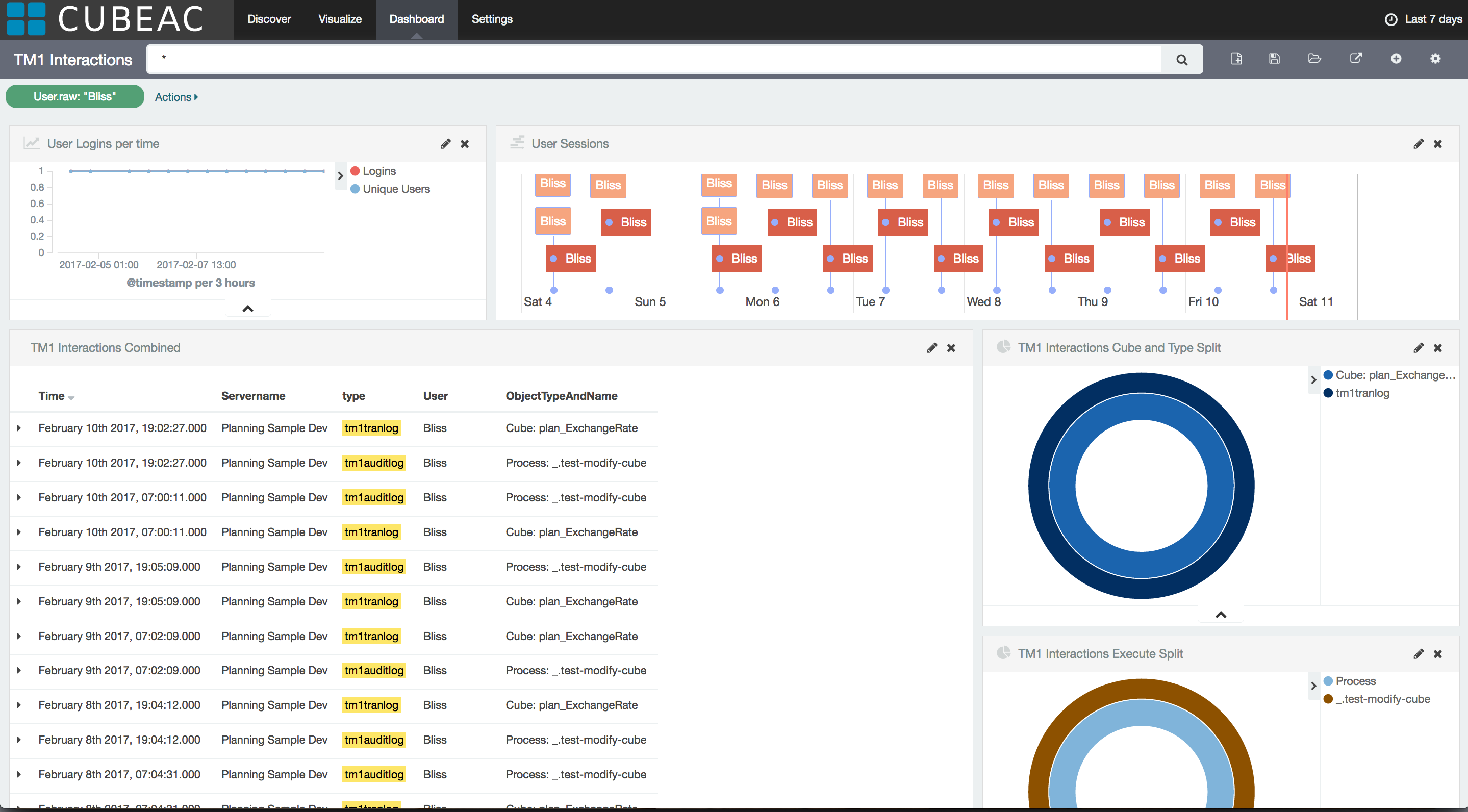The width and height of the screenshot is (1468, 812).
Task: Toggle the Unique Users legend series
Action: tap(390, 189)
